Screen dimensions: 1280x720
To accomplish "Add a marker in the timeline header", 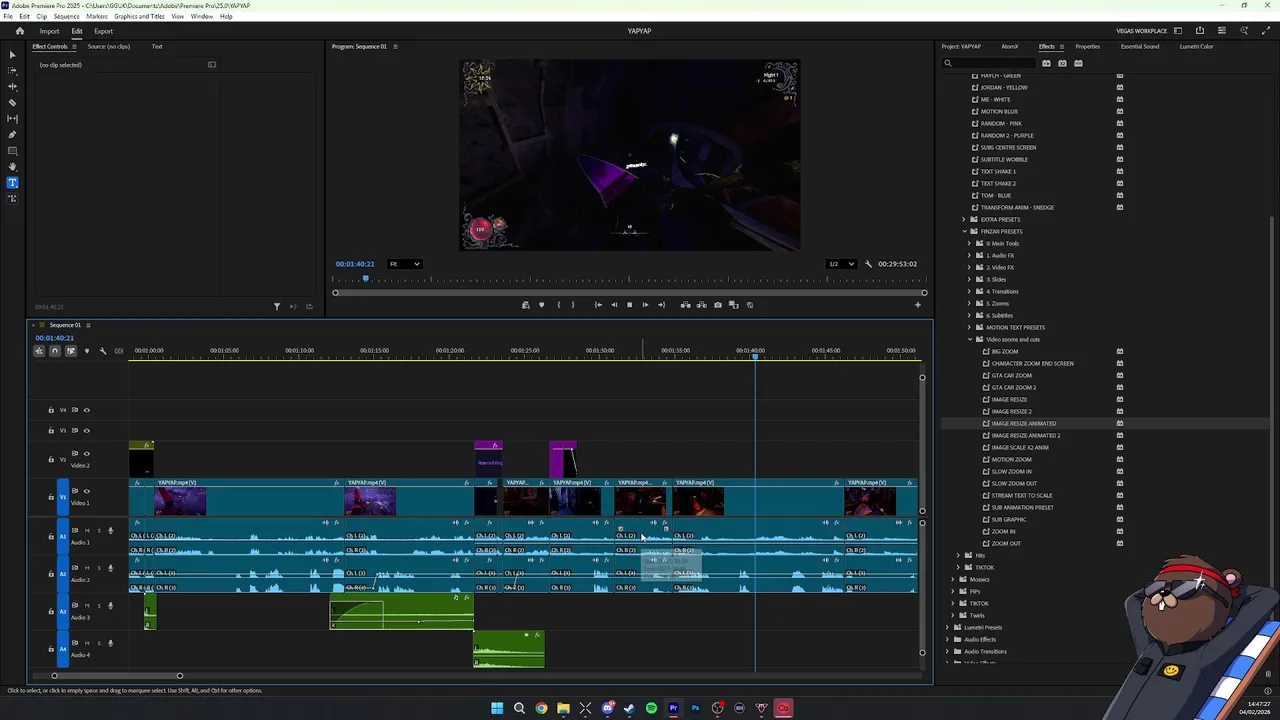I will pos(86,350).
